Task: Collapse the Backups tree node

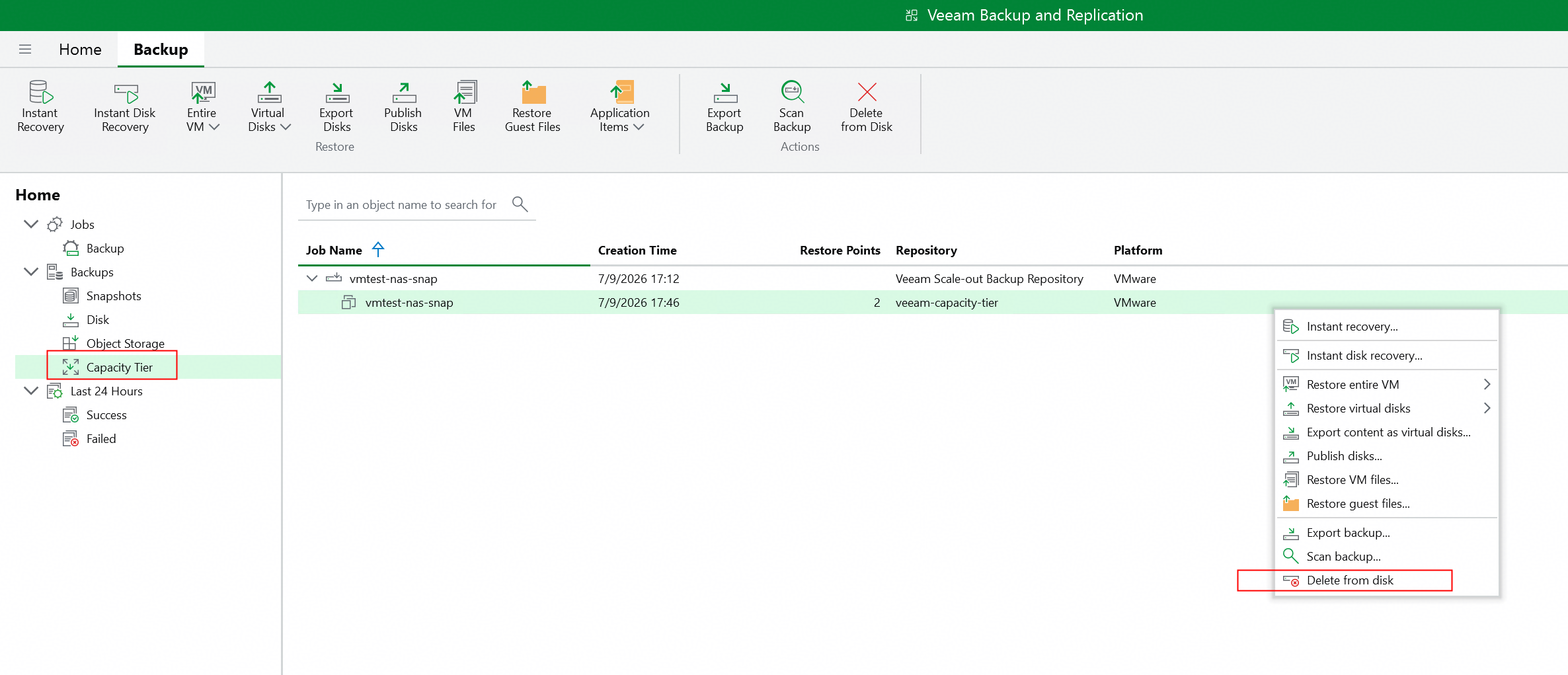Action: pos(30,272)
